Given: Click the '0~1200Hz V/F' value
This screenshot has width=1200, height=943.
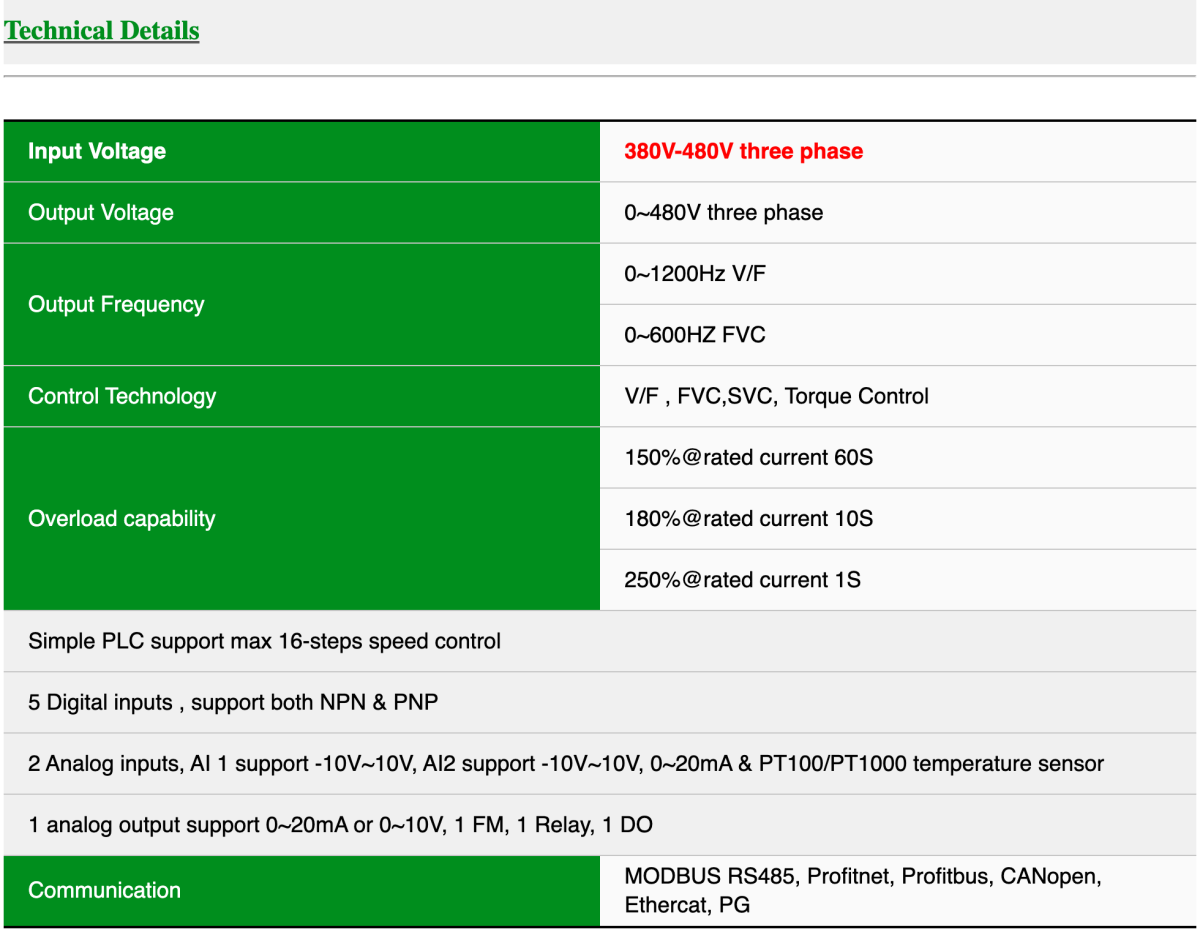Looking at the screenshot, I should tap(695, 274).
